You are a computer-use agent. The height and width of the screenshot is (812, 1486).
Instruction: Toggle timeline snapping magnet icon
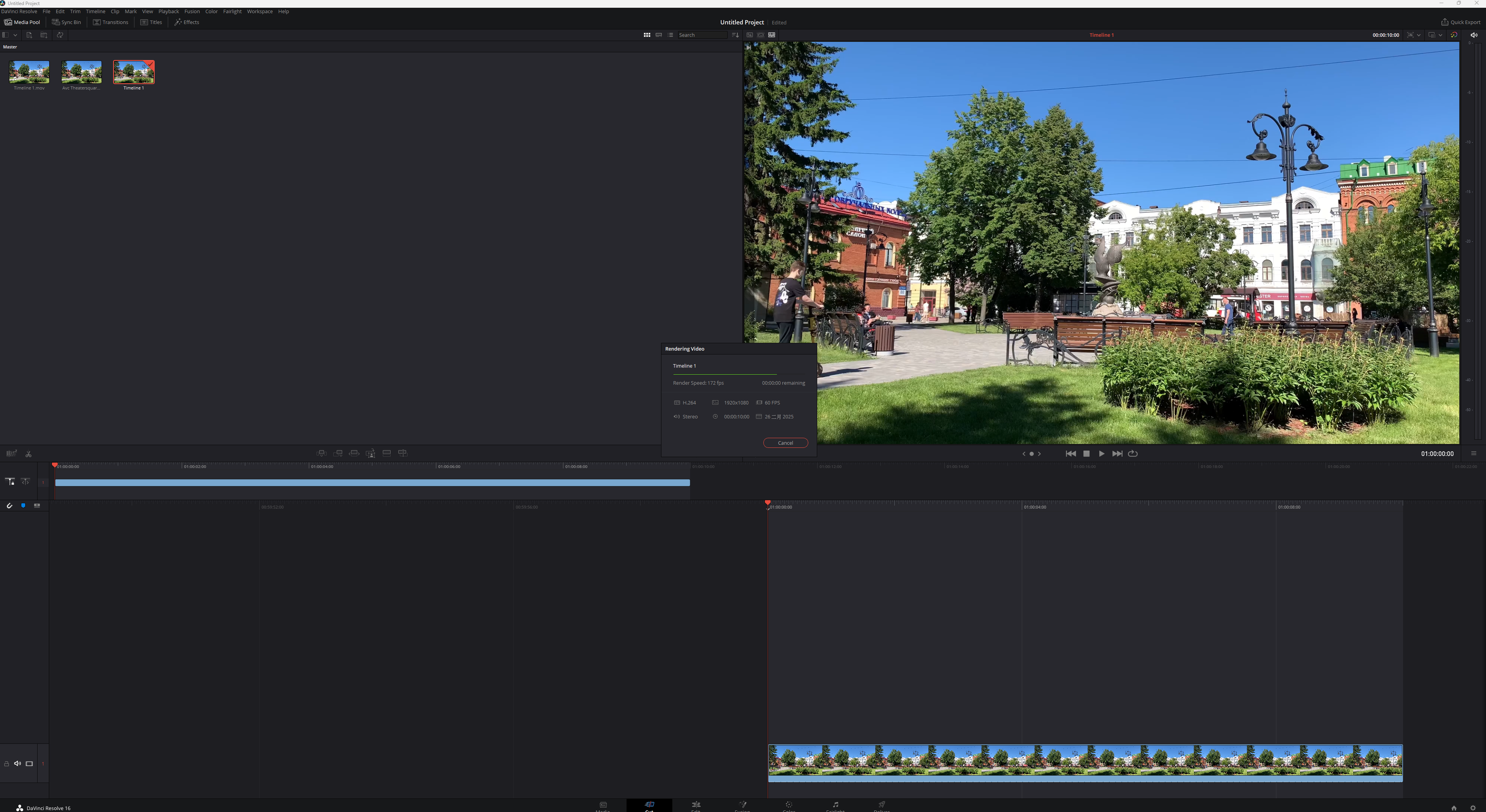[9, 506]
